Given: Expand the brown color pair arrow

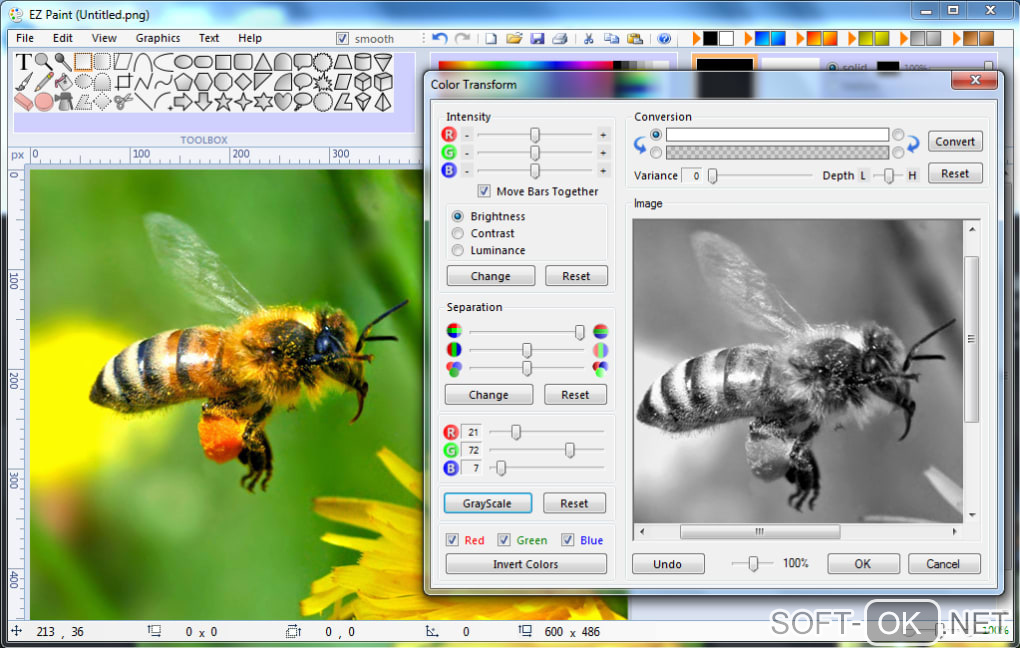Looking at the screenshot, I should tap(957, 38).
